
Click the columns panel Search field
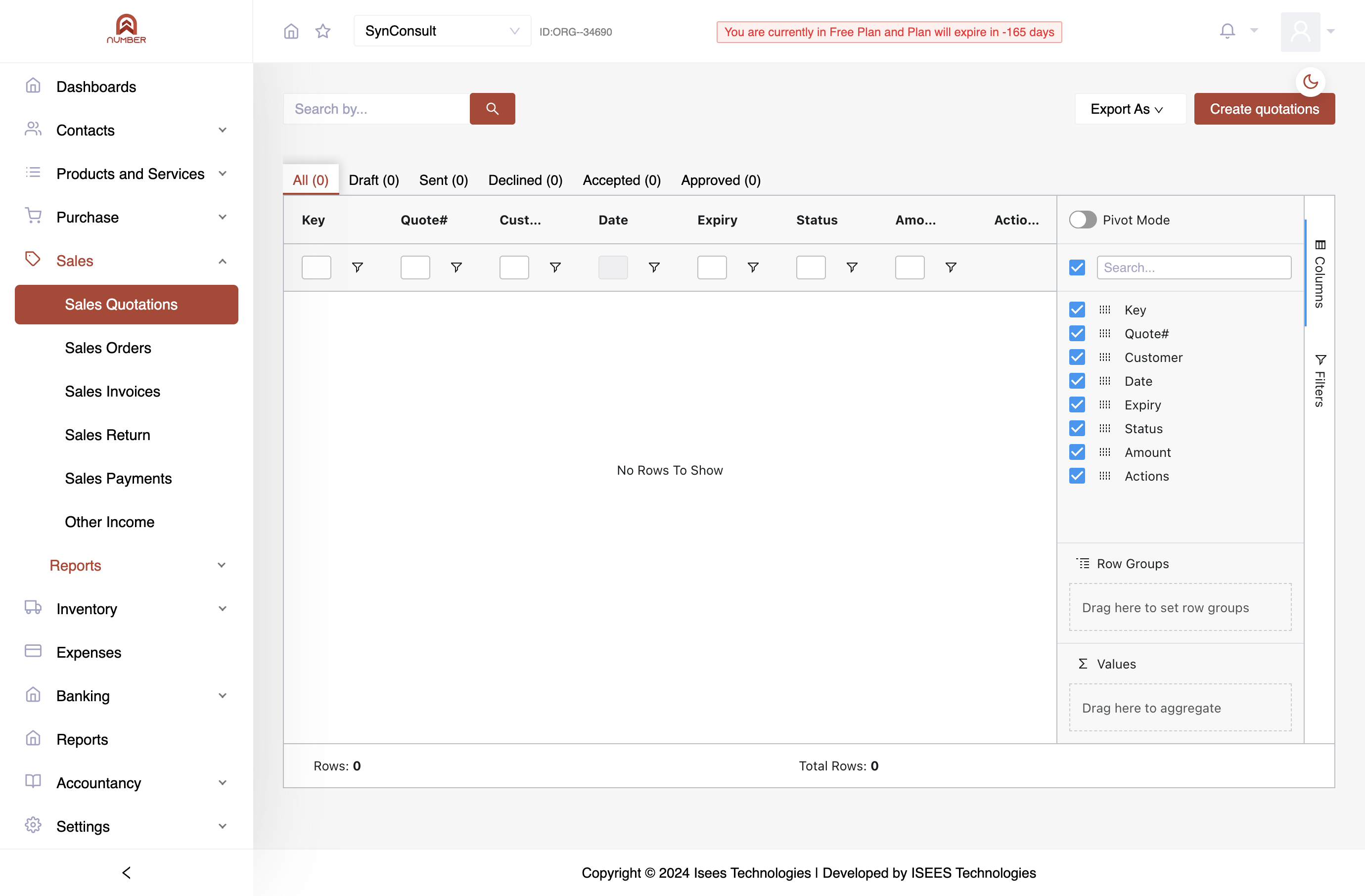[x=1193, y=267]
